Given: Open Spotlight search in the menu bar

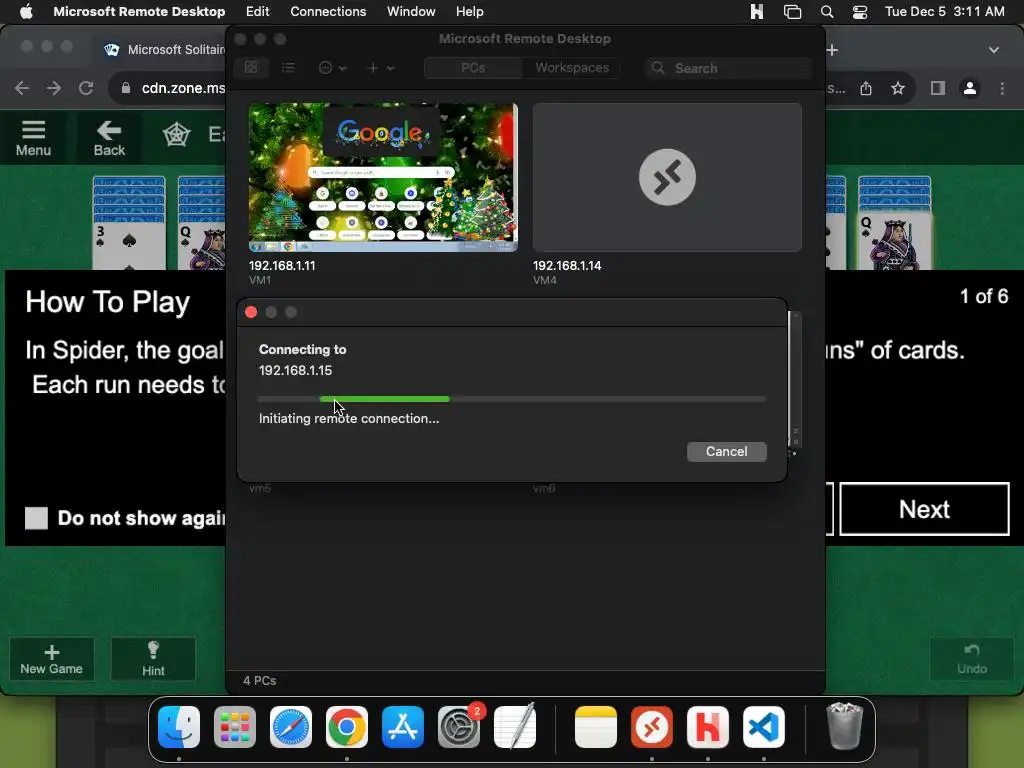Looking at the screenshot, I should coord(827,11).
